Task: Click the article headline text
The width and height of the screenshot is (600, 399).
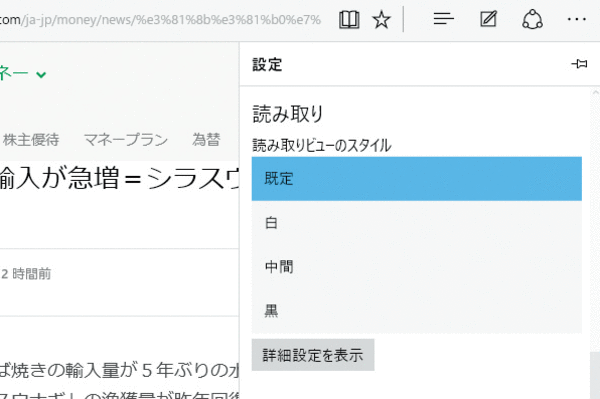Action: pos(119,178)
